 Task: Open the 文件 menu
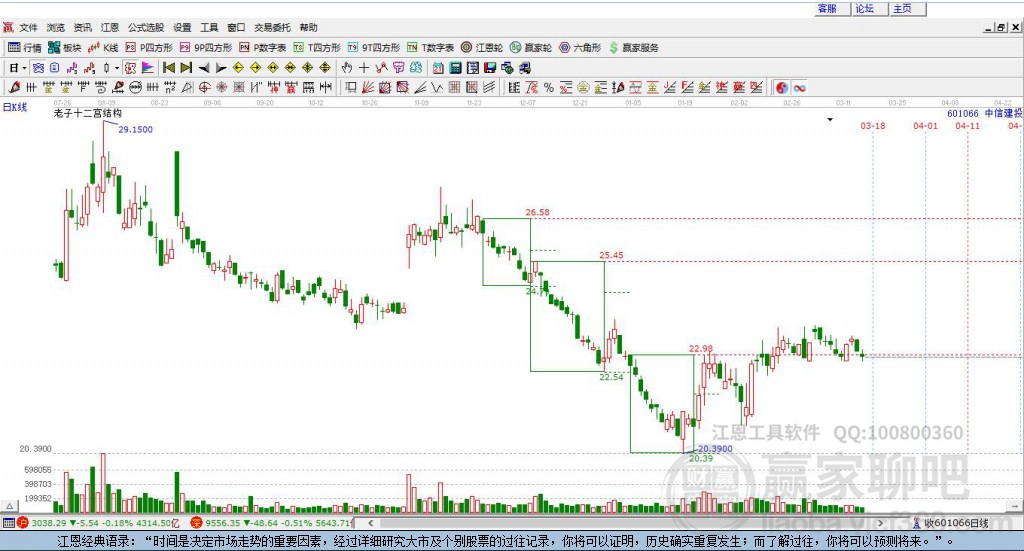[29, 27]
